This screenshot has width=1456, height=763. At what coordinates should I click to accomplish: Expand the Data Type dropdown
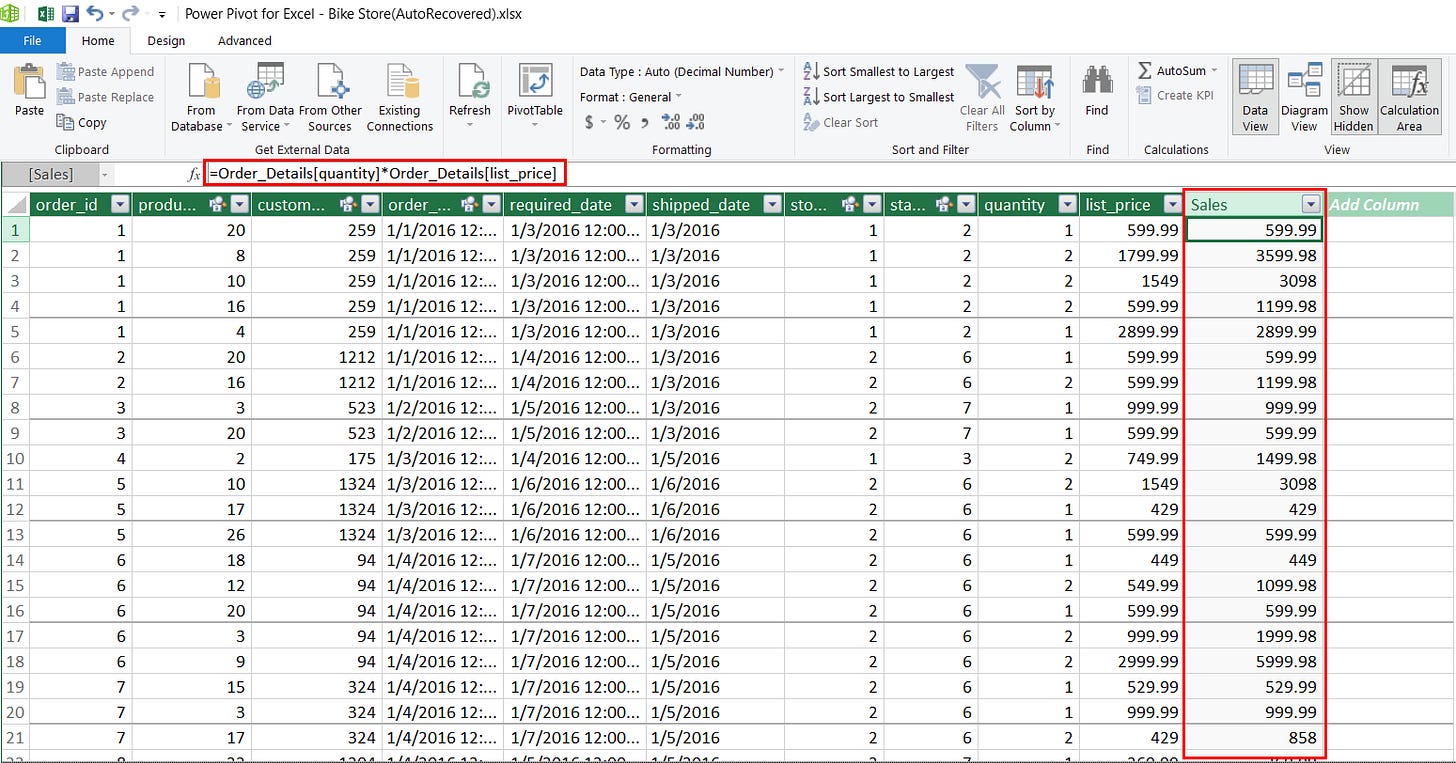pyautogui.click(x=682, y=72)
